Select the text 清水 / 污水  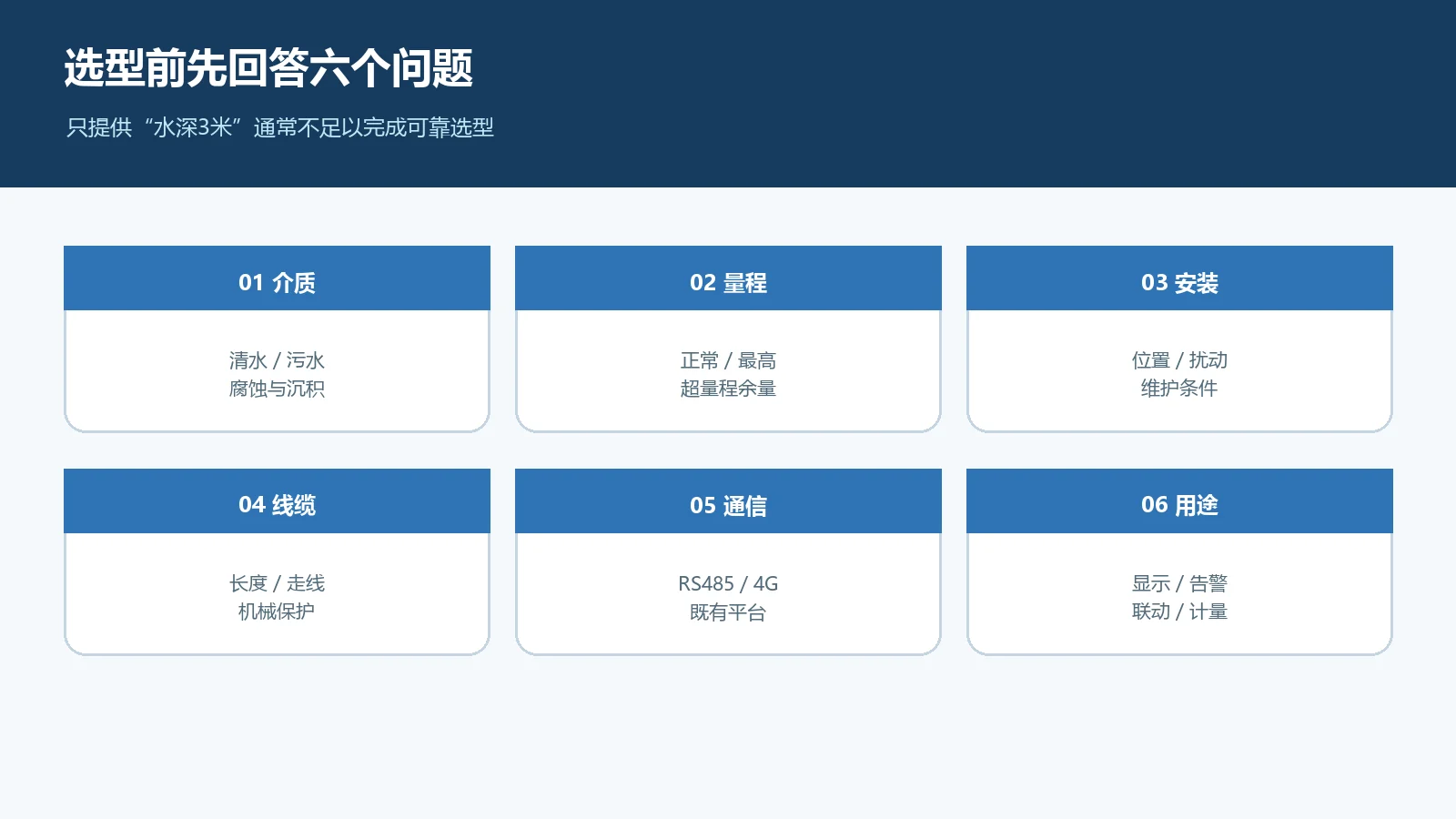277,360
